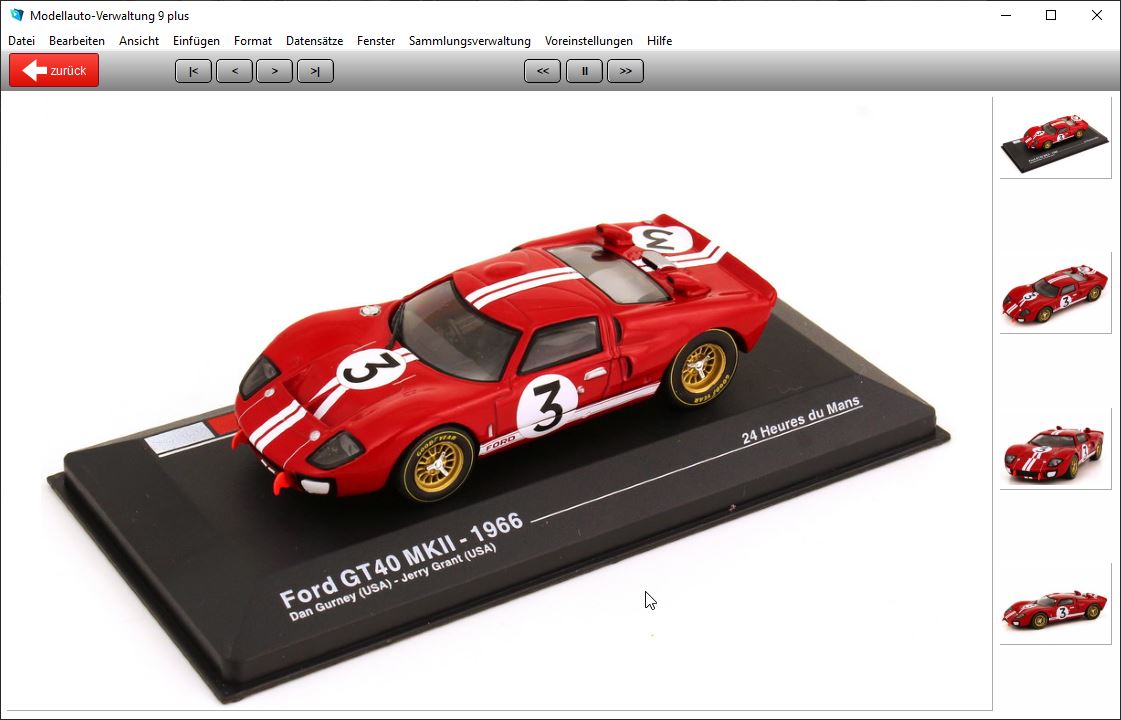Screen dimensions: 1121x720
Task: Click the red zurück back button
Action: click(54, 71)
